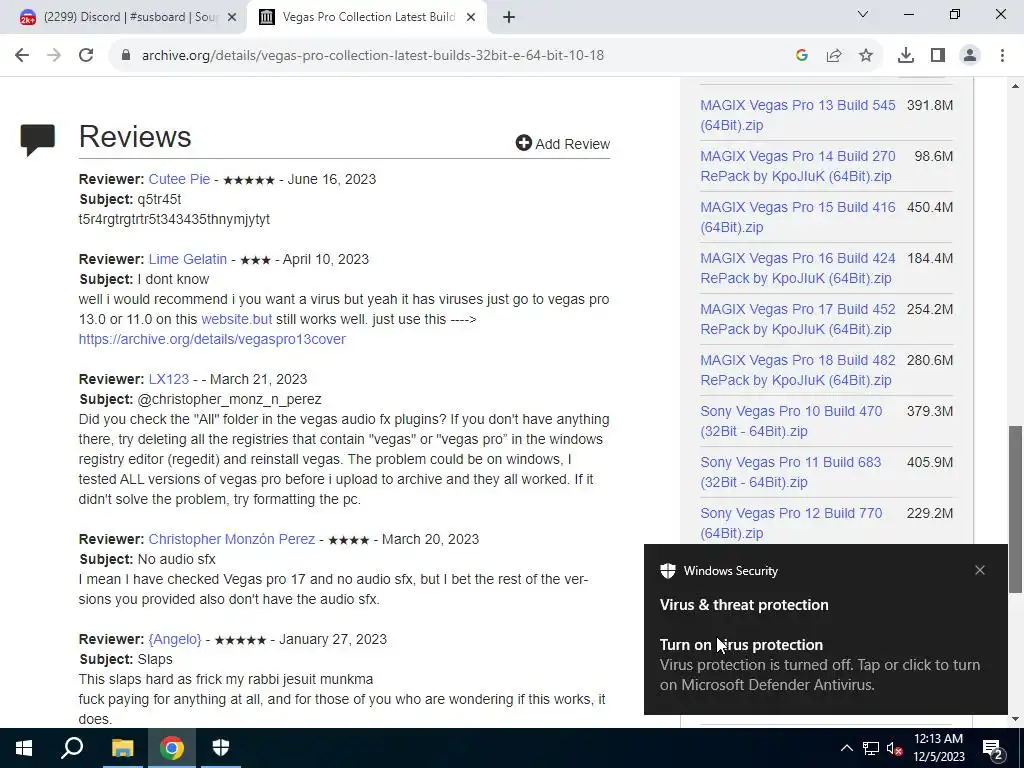
Task: Open the Chrome profile avatar
Action: click(x=970, y=56)
